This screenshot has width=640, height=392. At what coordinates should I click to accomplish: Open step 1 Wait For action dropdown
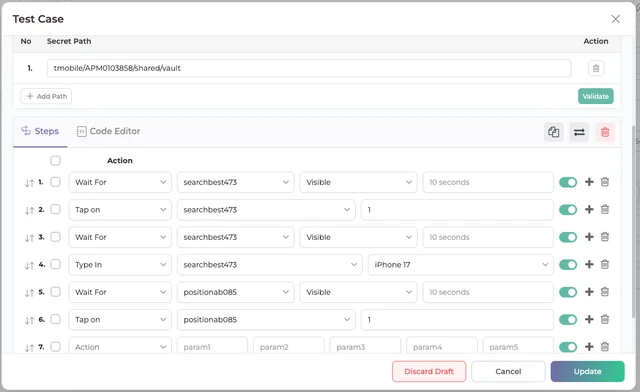(x=120, y=182)
